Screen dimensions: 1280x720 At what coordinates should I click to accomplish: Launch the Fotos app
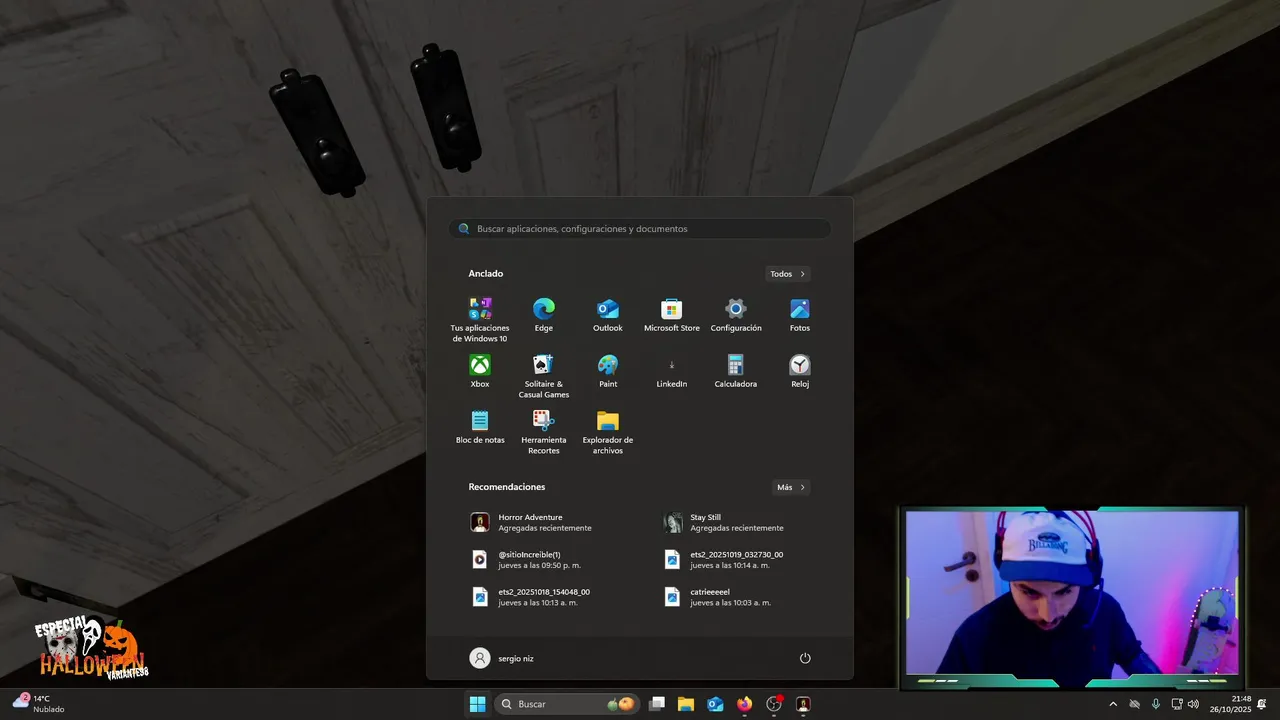pos(800,316)
